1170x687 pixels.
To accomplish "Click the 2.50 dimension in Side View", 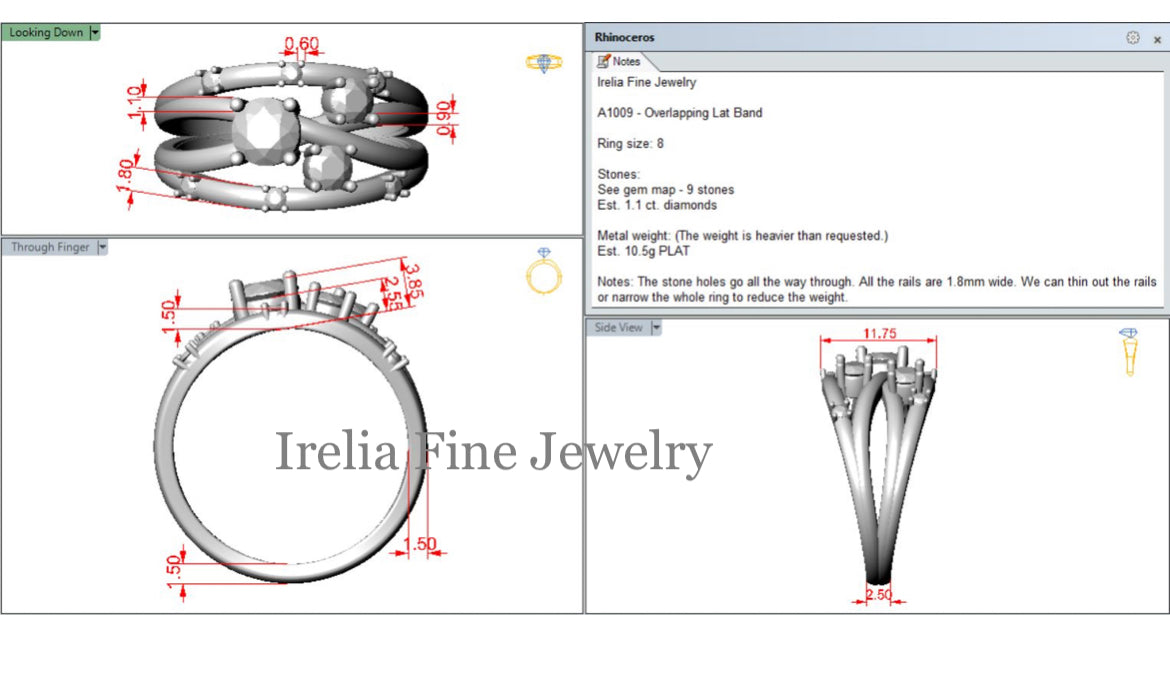I will point(879,595).
